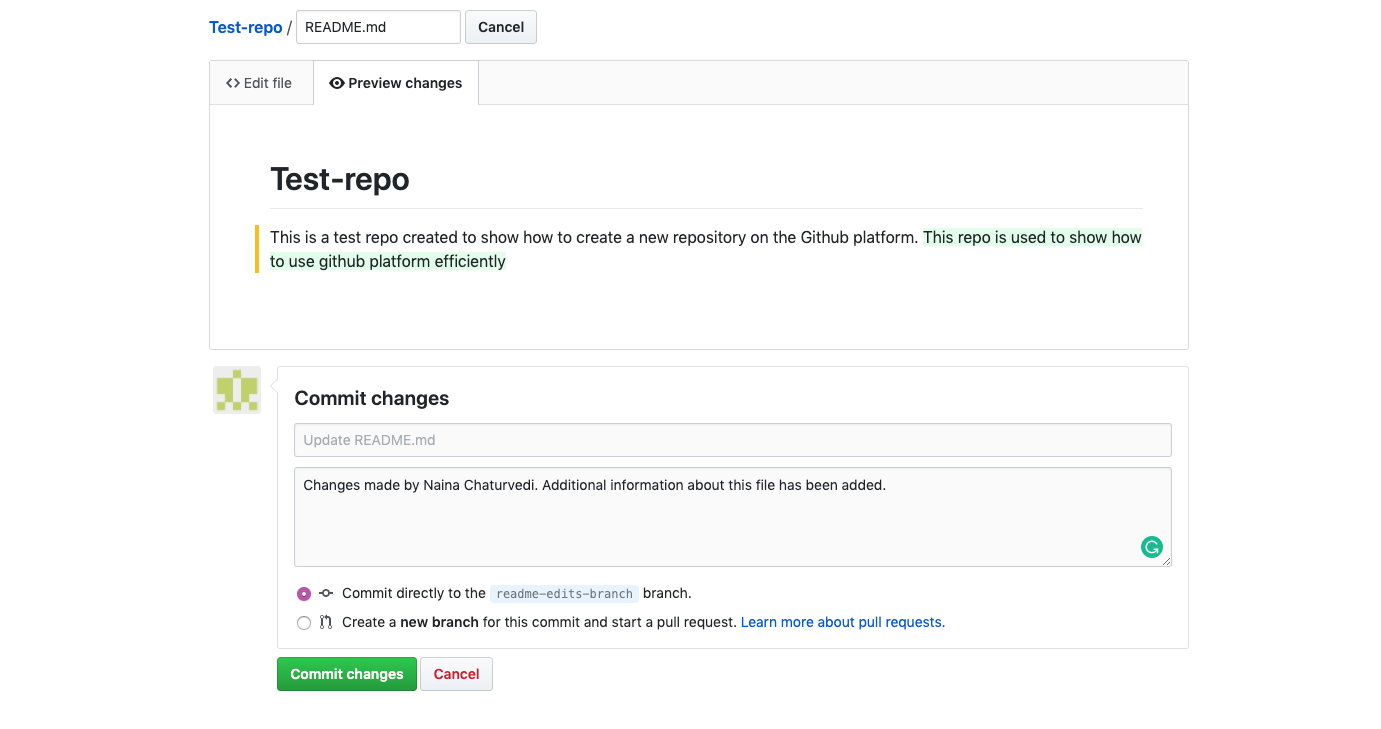
Task: Click the green Commit changes button
Action: coord(347,674)
